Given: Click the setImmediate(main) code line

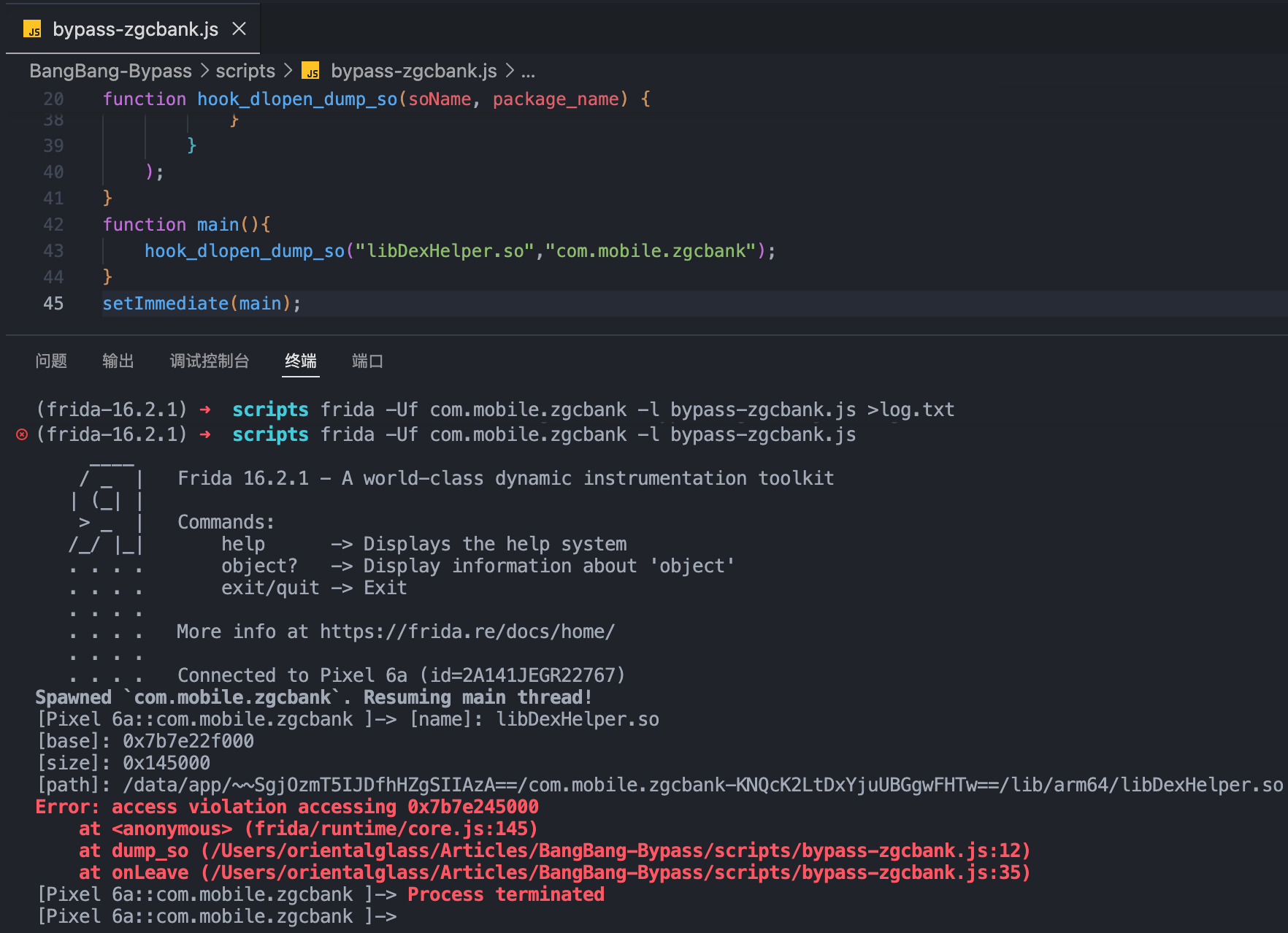Looking at the screenshot, I should click(x=202, y=303).
